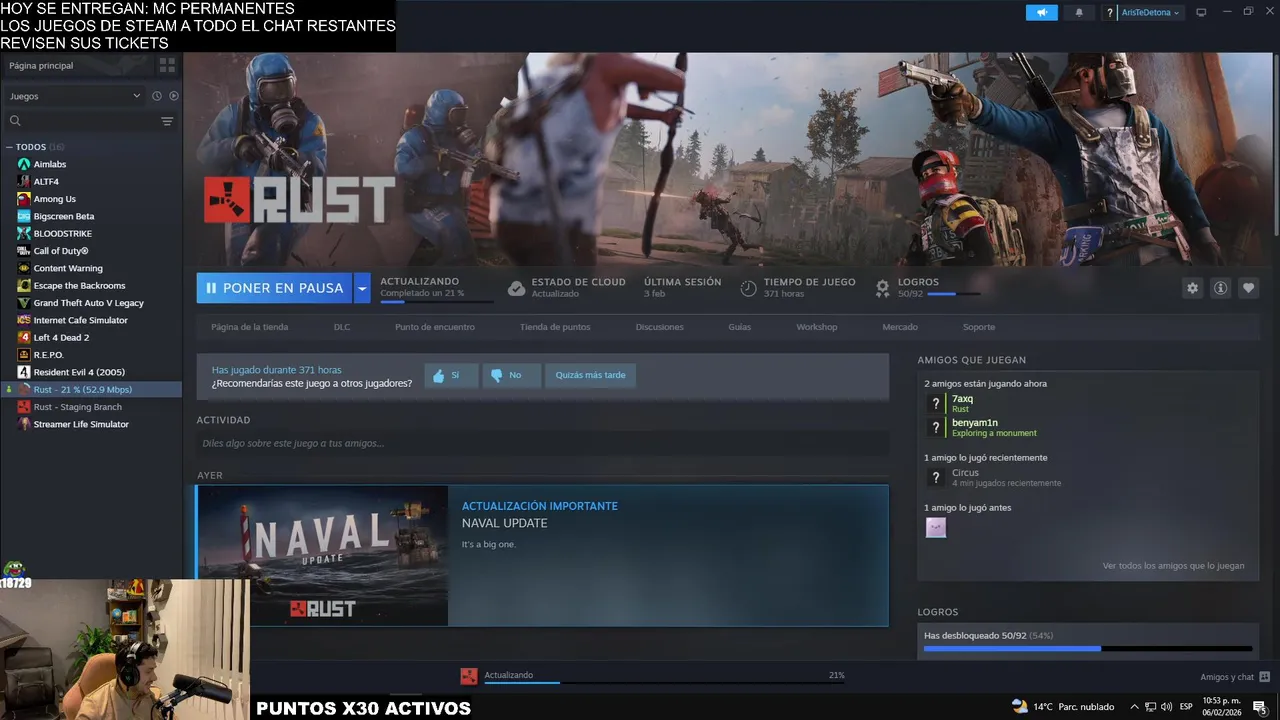
Task: Open friend benyam1n's profile
Action: pyautogui.click(x=982, y=427)
